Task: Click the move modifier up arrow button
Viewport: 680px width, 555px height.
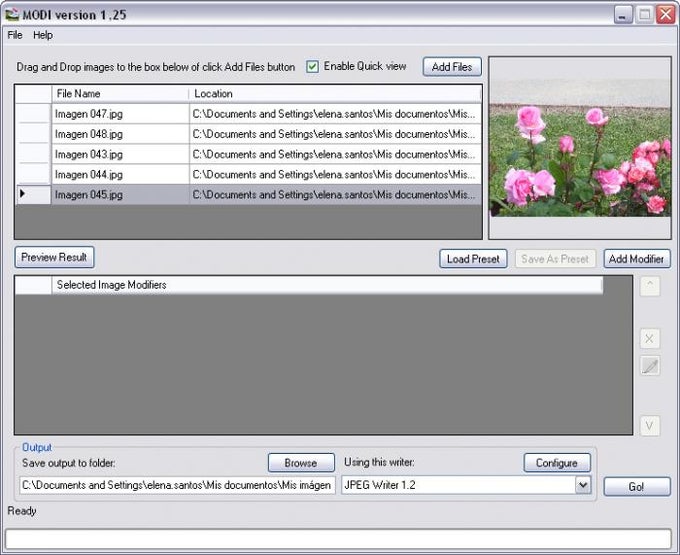Action: click(x=650, y=286)
